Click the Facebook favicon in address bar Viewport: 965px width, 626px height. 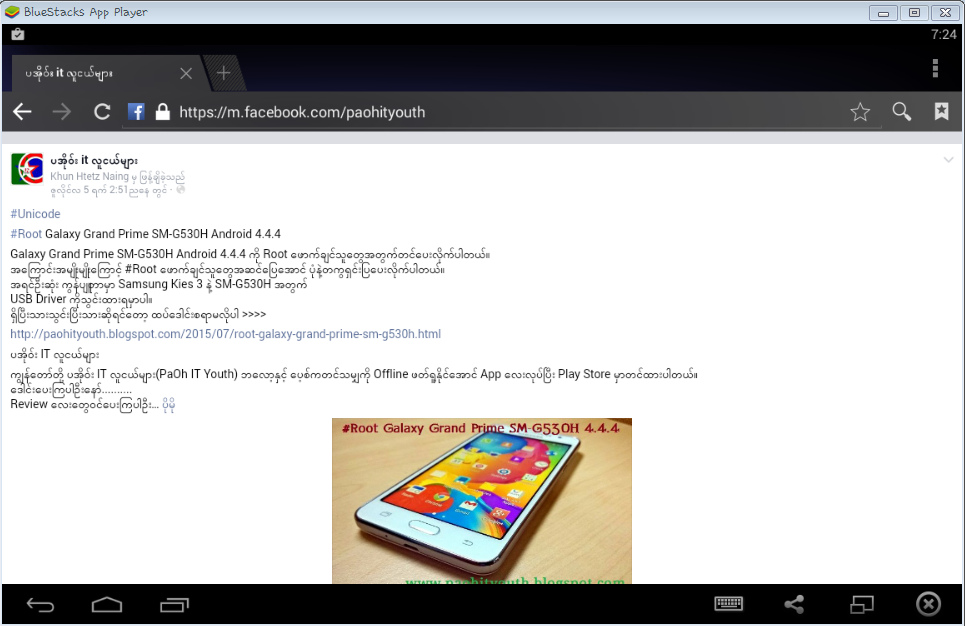[x=136, y=111]
